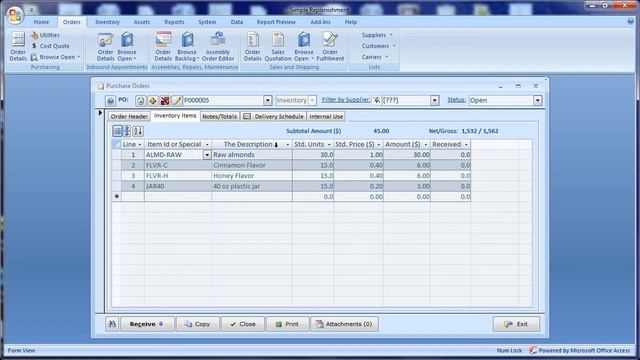Click the Receive button
Viewport: 640px width, 360px height.
pos(147,324)
